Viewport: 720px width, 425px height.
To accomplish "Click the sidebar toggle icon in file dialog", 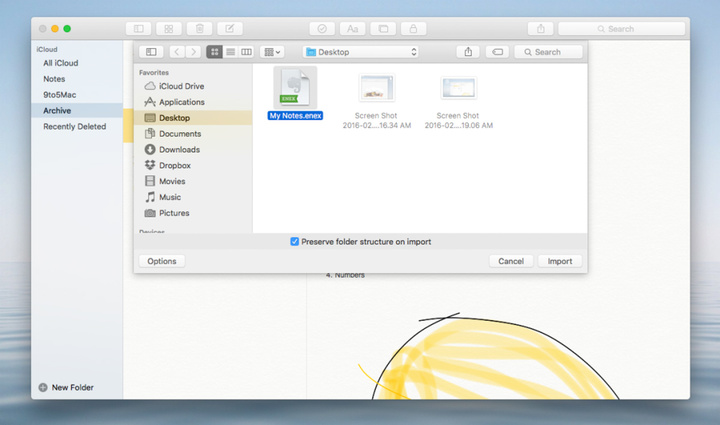I will [x=151, y=51].
